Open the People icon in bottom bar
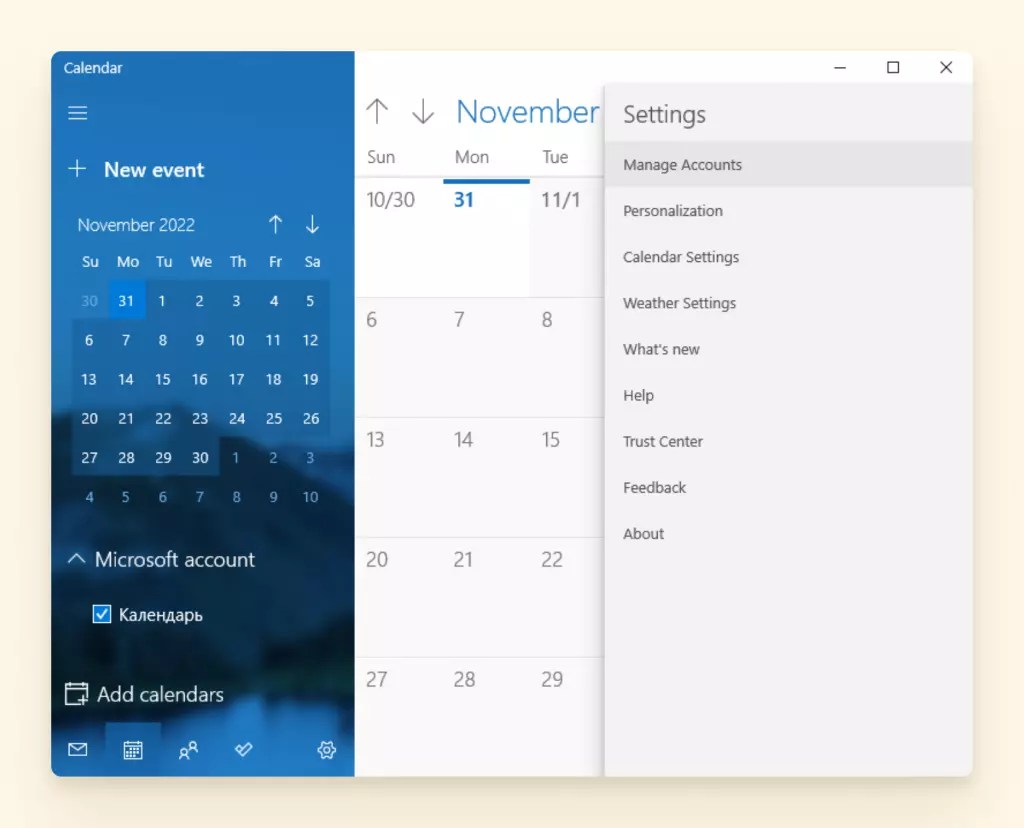Screen dimensions: 1024x828 pos(188,749)
